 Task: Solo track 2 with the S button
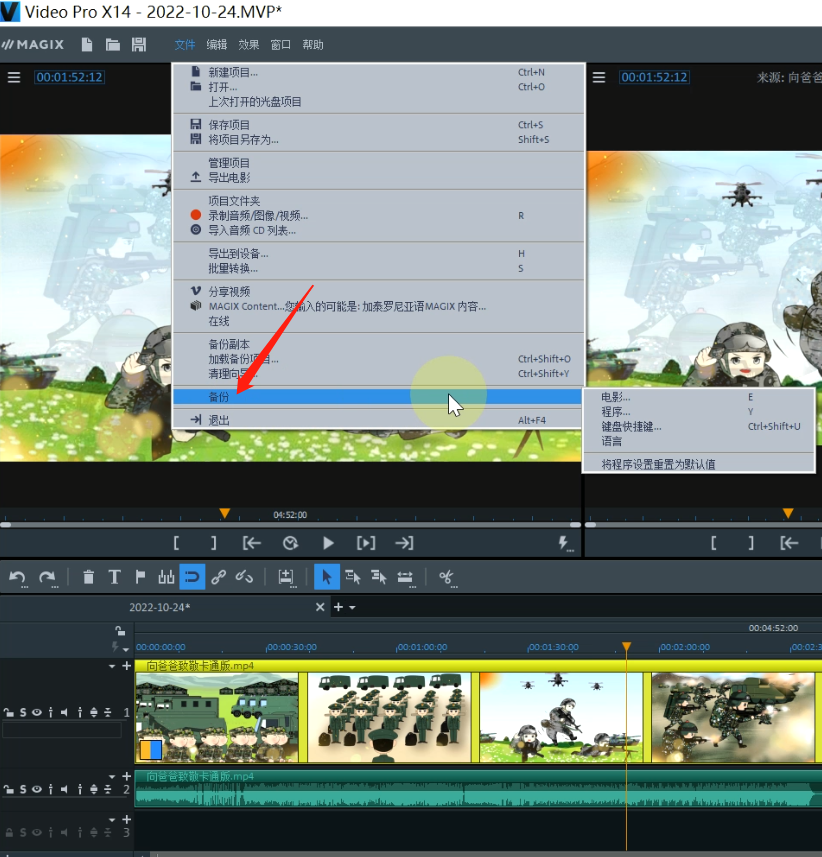(23, 789)
